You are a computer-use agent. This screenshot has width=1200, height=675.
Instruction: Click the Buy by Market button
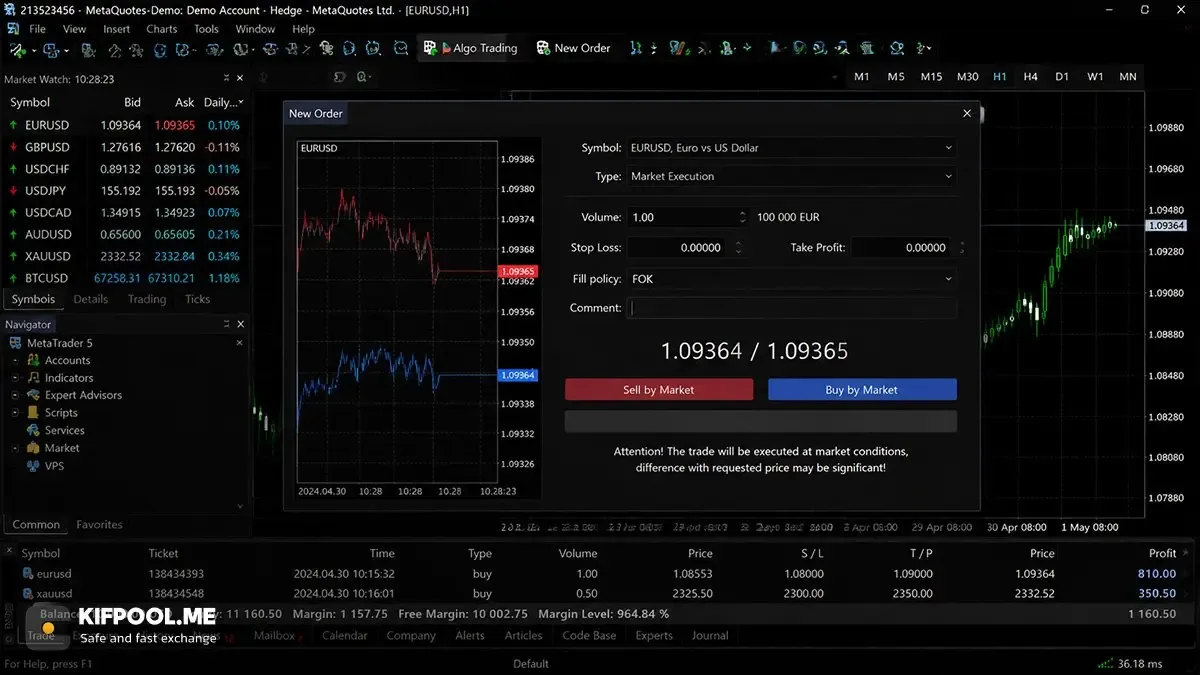click(862, 390)
